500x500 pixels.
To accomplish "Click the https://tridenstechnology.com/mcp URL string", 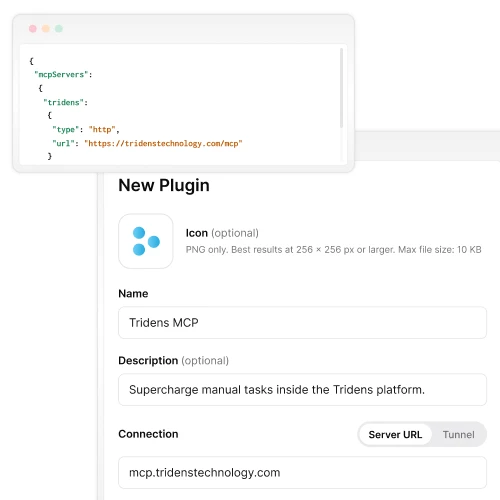I will [163, 144].
